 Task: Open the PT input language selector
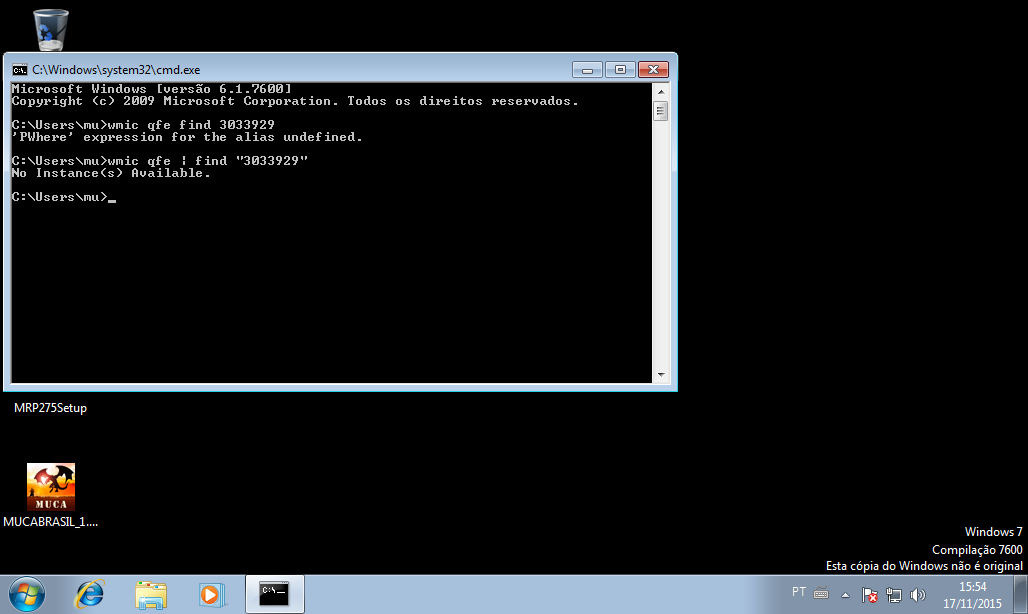[x=799, y=592]
